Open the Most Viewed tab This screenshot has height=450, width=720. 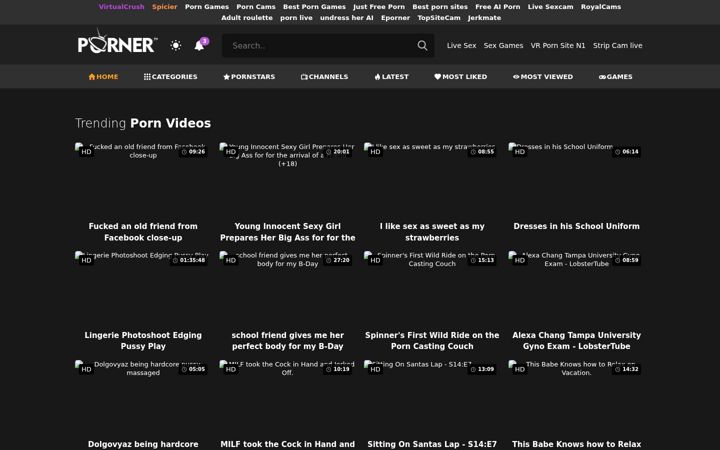coord(543,77)
